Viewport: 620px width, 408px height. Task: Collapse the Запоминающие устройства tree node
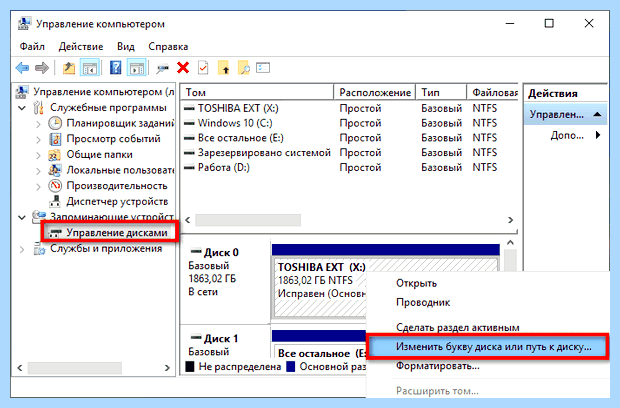coord(22,217)
